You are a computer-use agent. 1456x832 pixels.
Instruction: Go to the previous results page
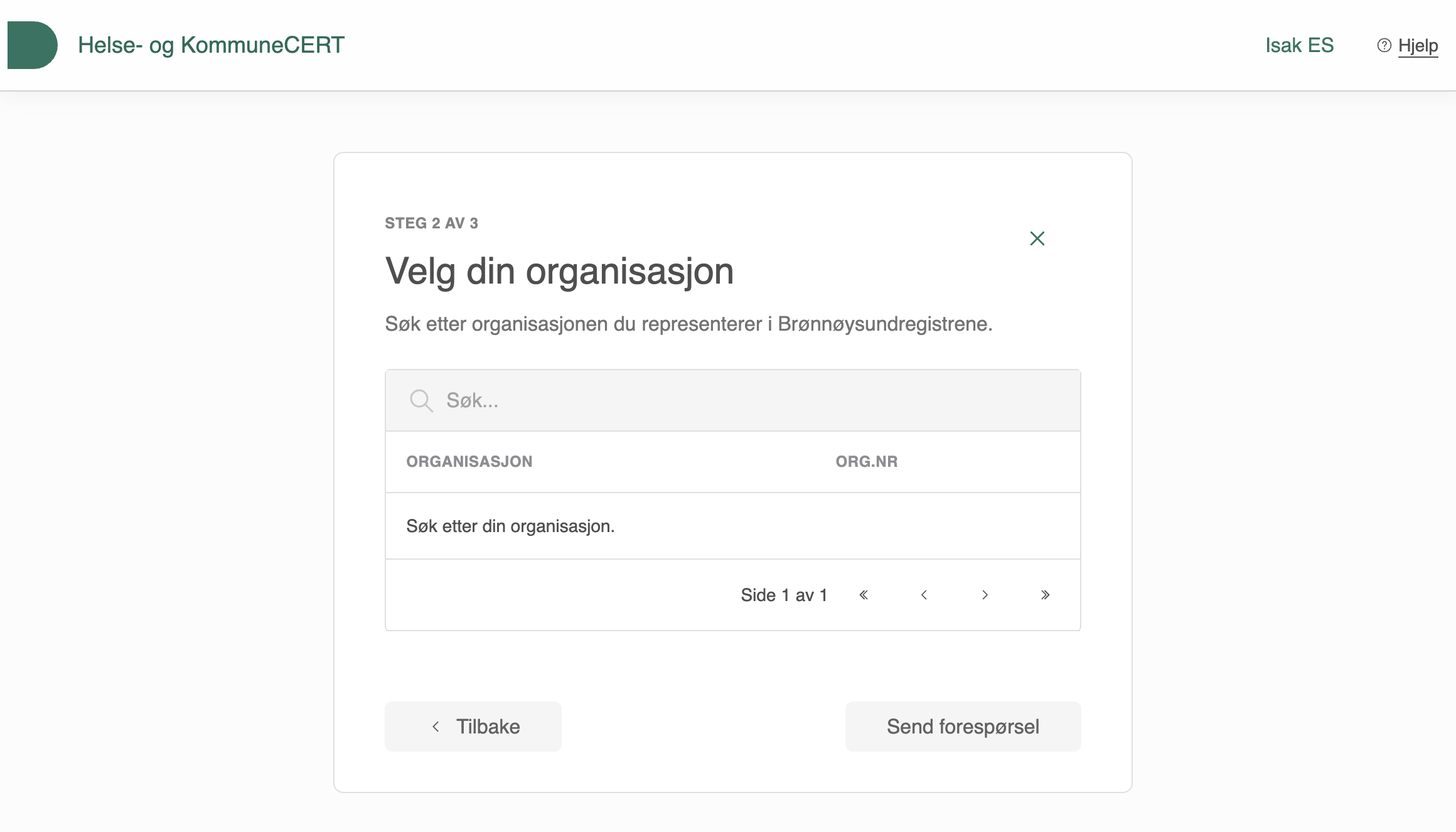[x=924, y=595]
